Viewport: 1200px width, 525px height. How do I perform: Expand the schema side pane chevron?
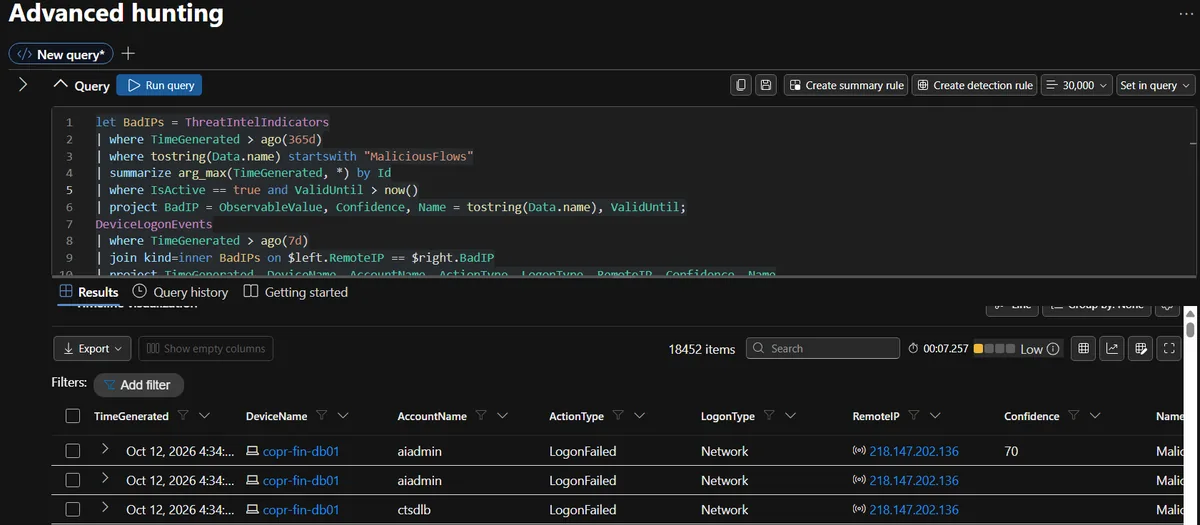point(22,85)
